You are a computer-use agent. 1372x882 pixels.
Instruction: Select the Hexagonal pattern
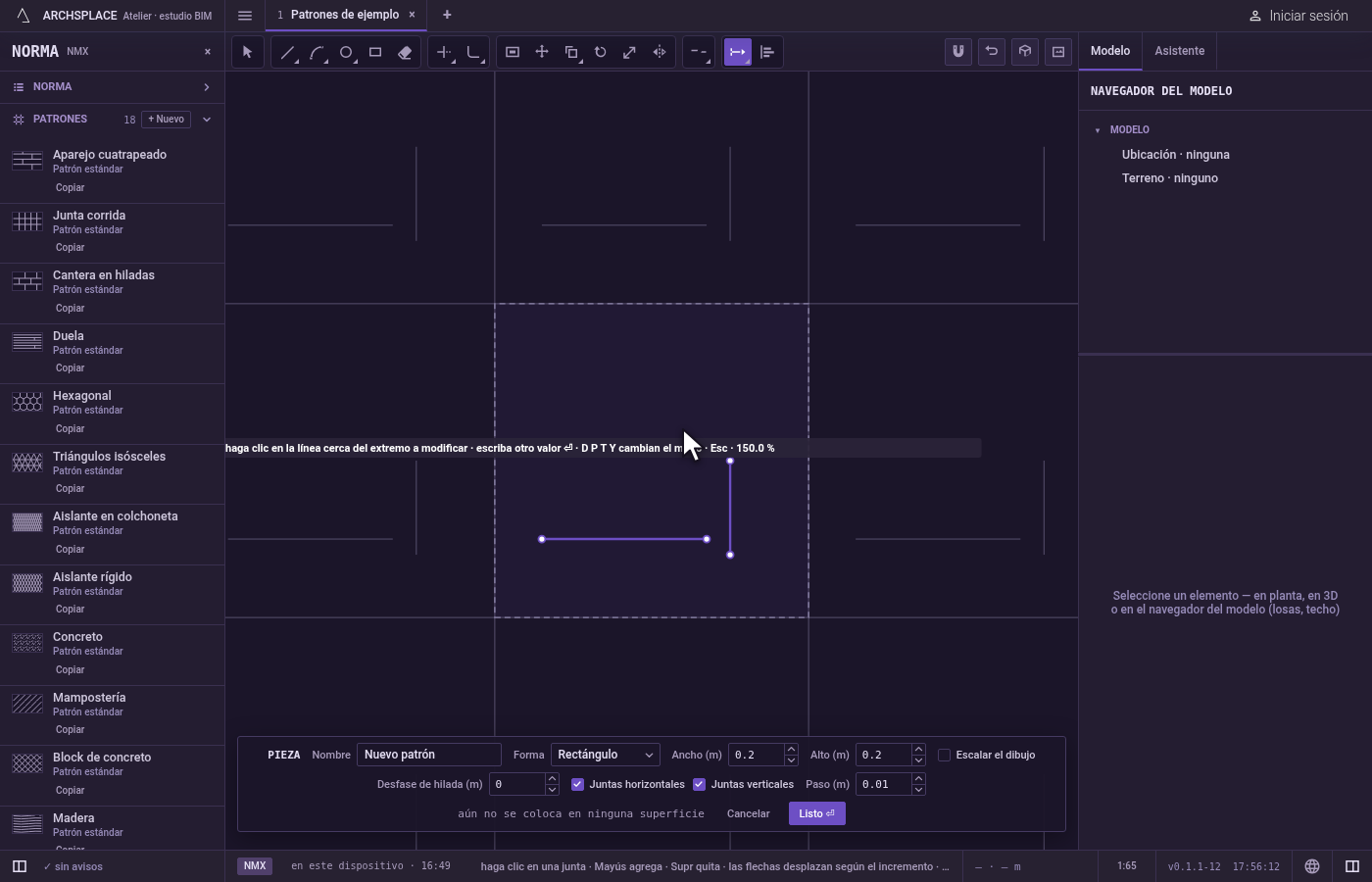(112, 412)
